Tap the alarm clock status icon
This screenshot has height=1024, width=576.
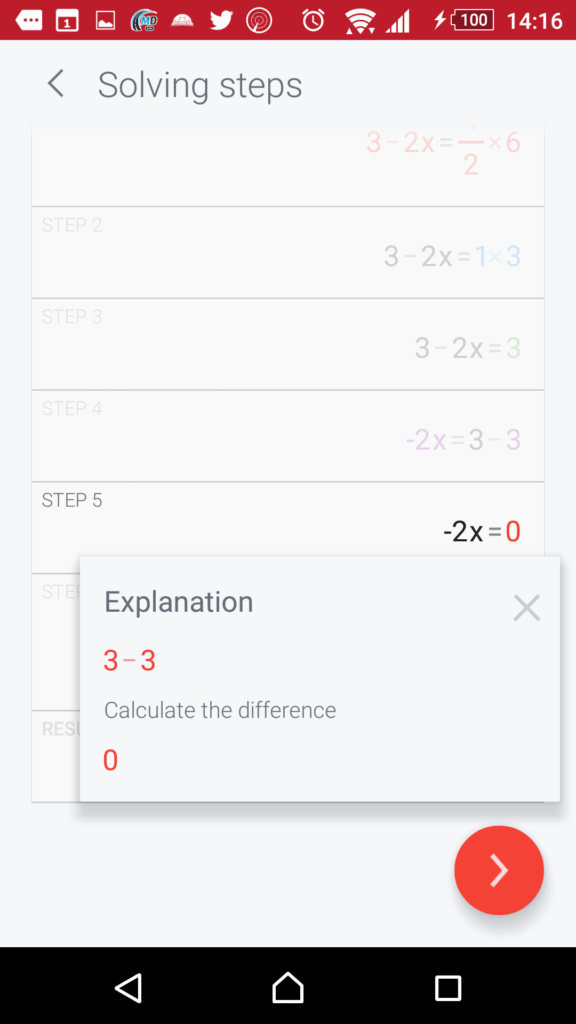[313, 21]
